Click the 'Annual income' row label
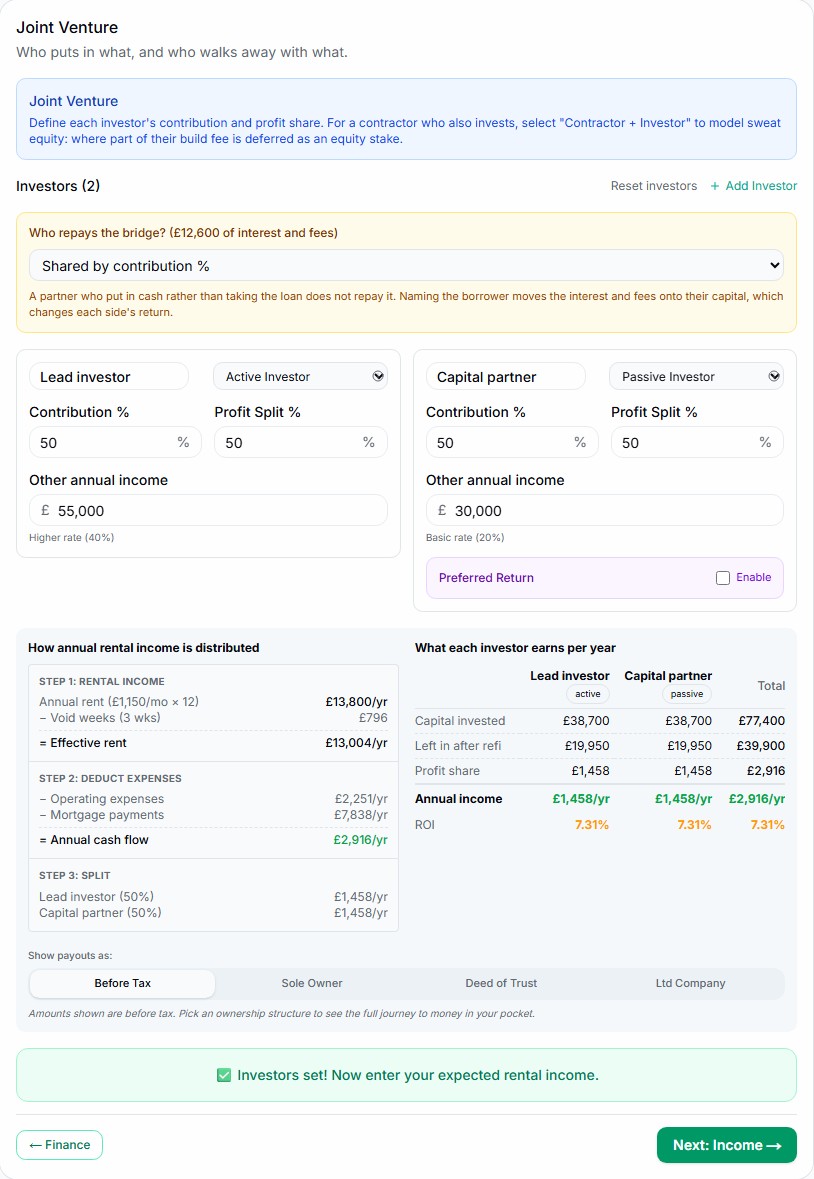The width and height of the screenshot is (814, 1179). coord(458,799)
